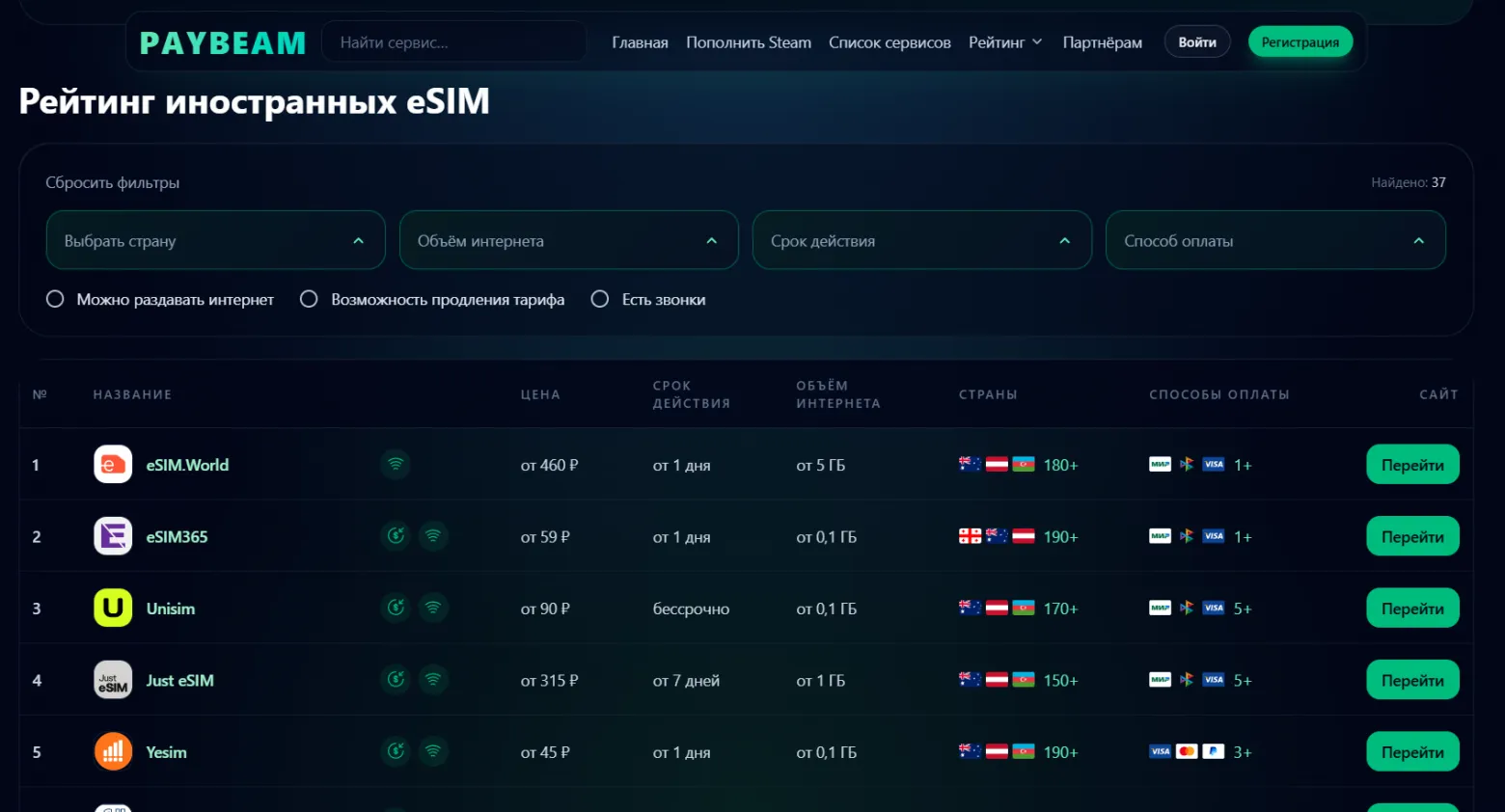The image size is (1505, 812).
Task: Open the Yesim logo icon
Action: click(x=113, y=752)
